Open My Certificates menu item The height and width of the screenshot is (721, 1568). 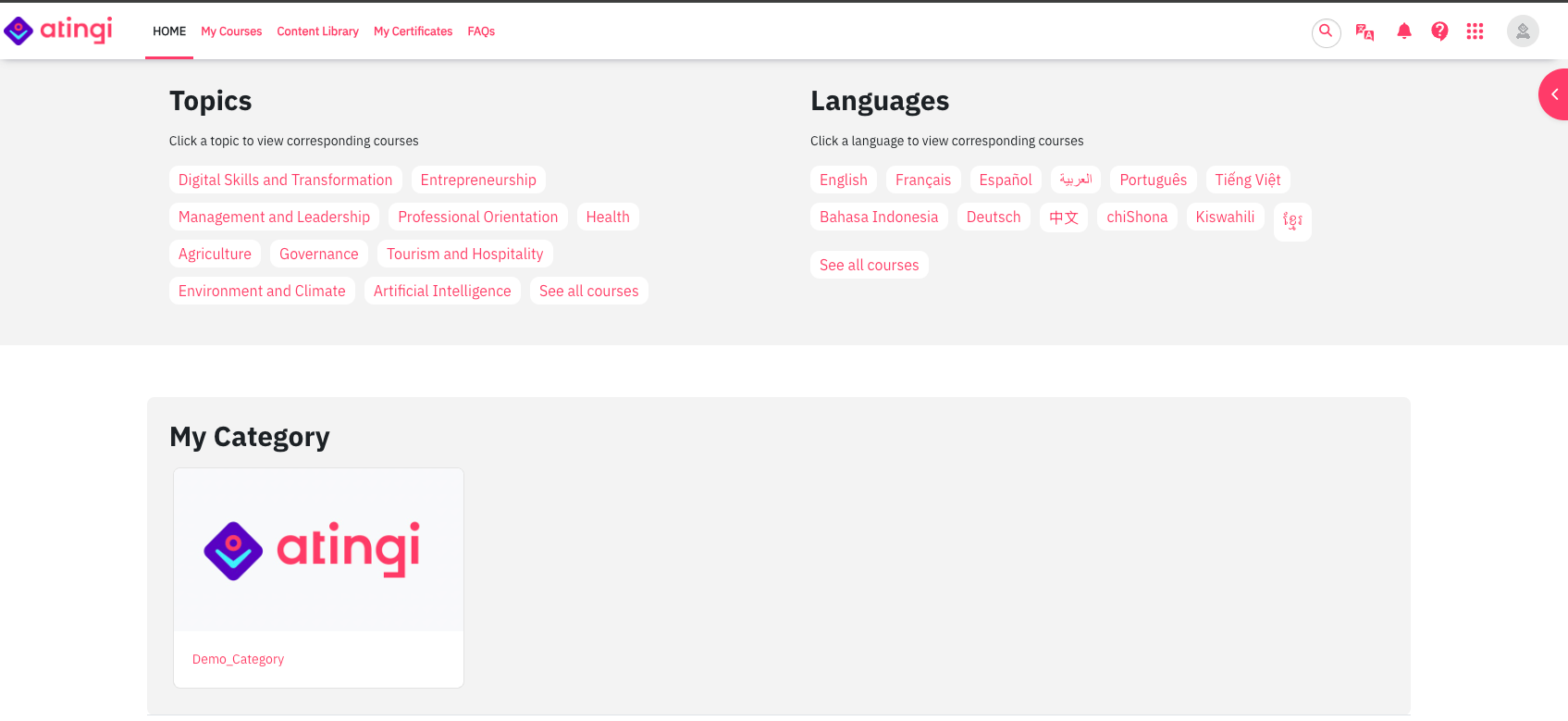click(413, 31)
